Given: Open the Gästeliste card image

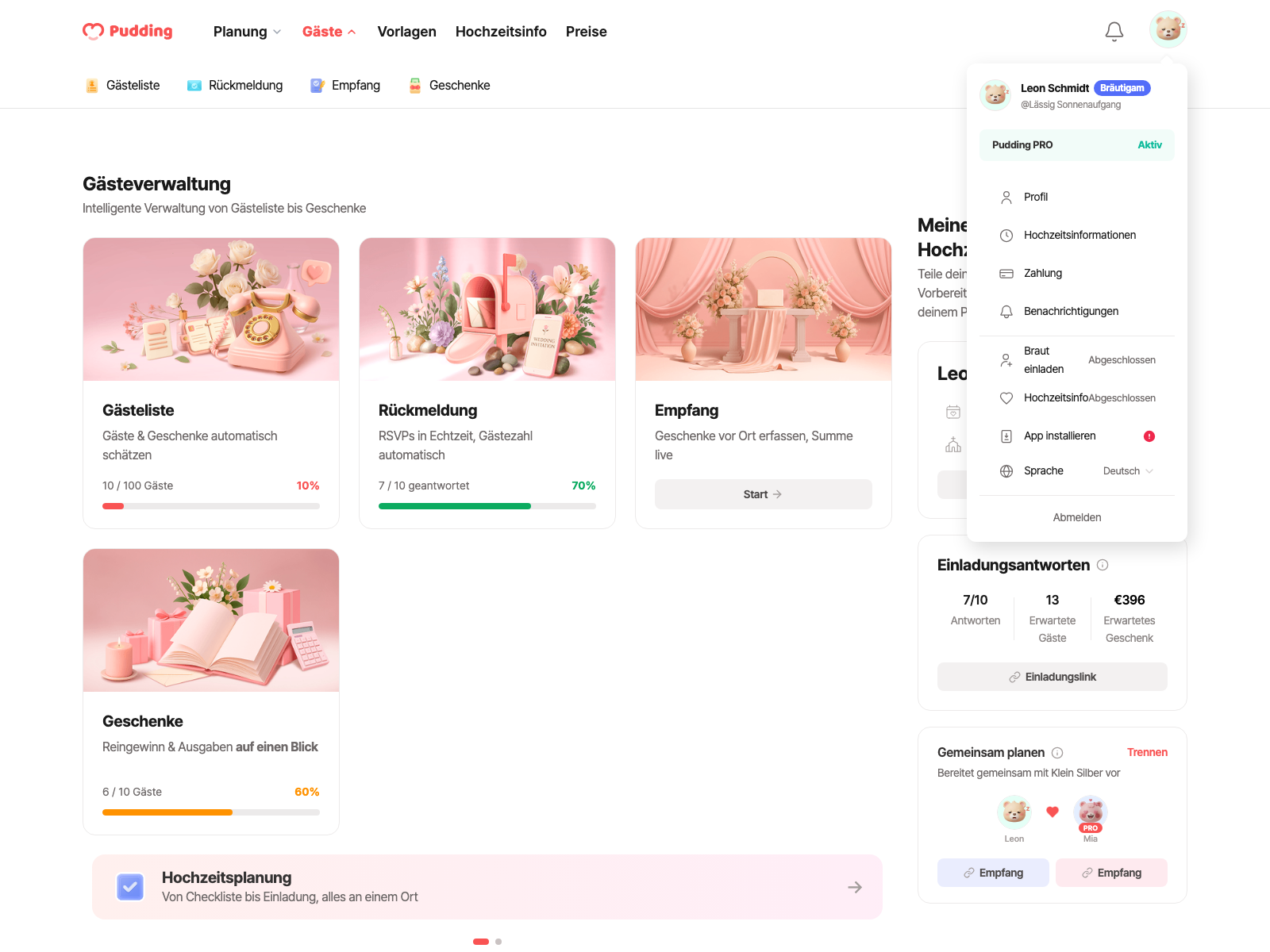Looking at the screenshot, I should click(x=211, y=309).
